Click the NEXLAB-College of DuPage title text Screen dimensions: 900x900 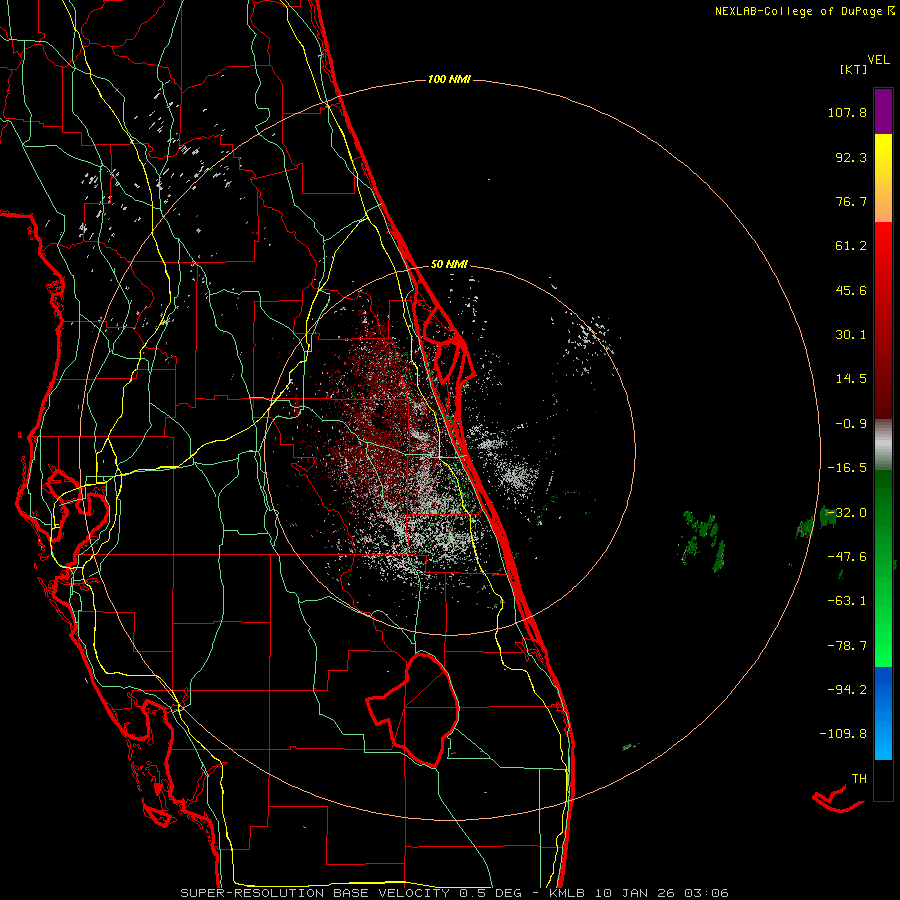pos(803,11)
